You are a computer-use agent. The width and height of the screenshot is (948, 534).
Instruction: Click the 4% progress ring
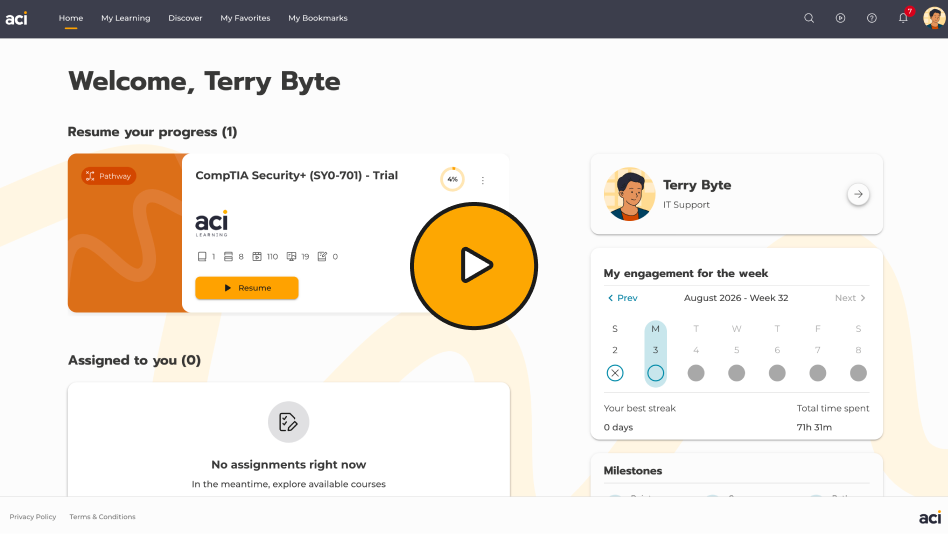tap(452, 179)
